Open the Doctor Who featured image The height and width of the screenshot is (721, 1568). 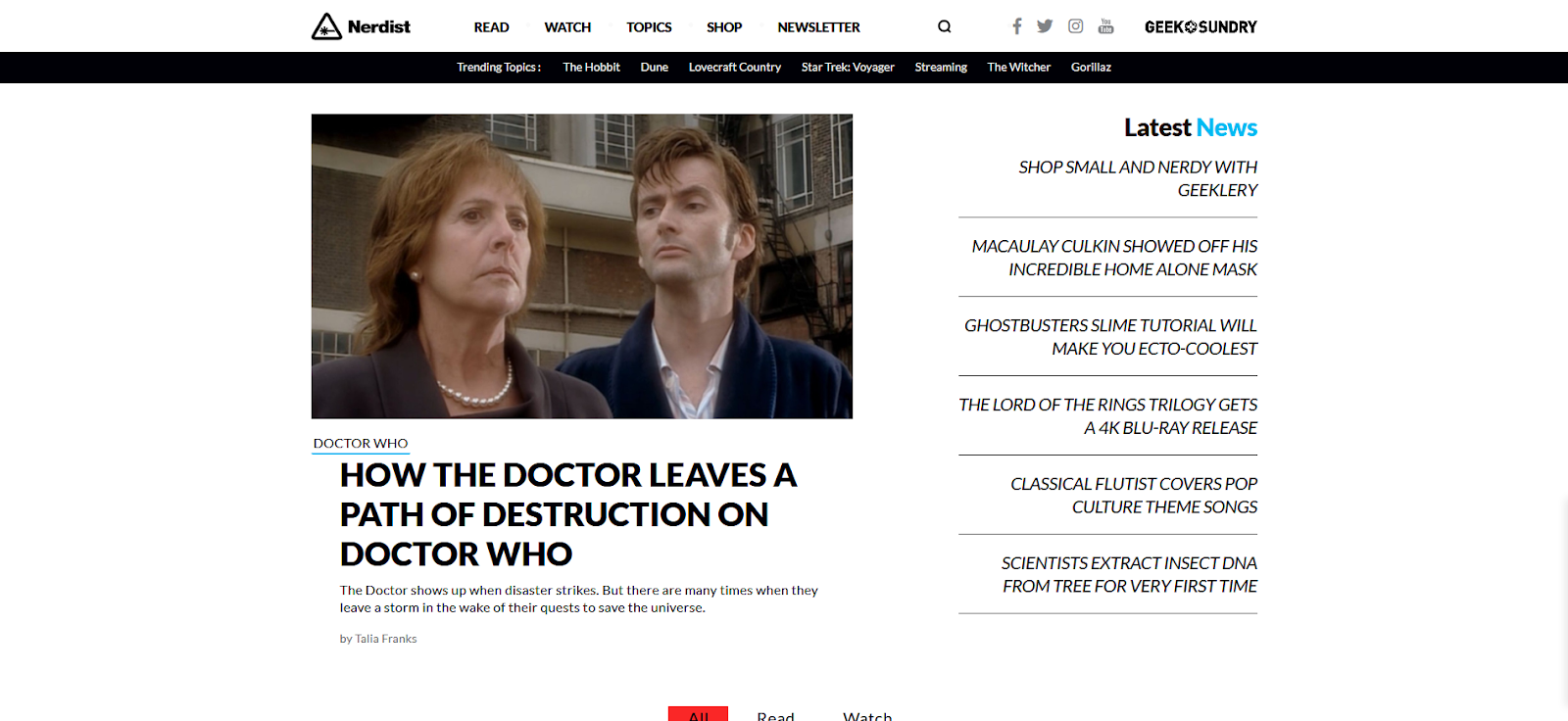[x=582, y=266]
